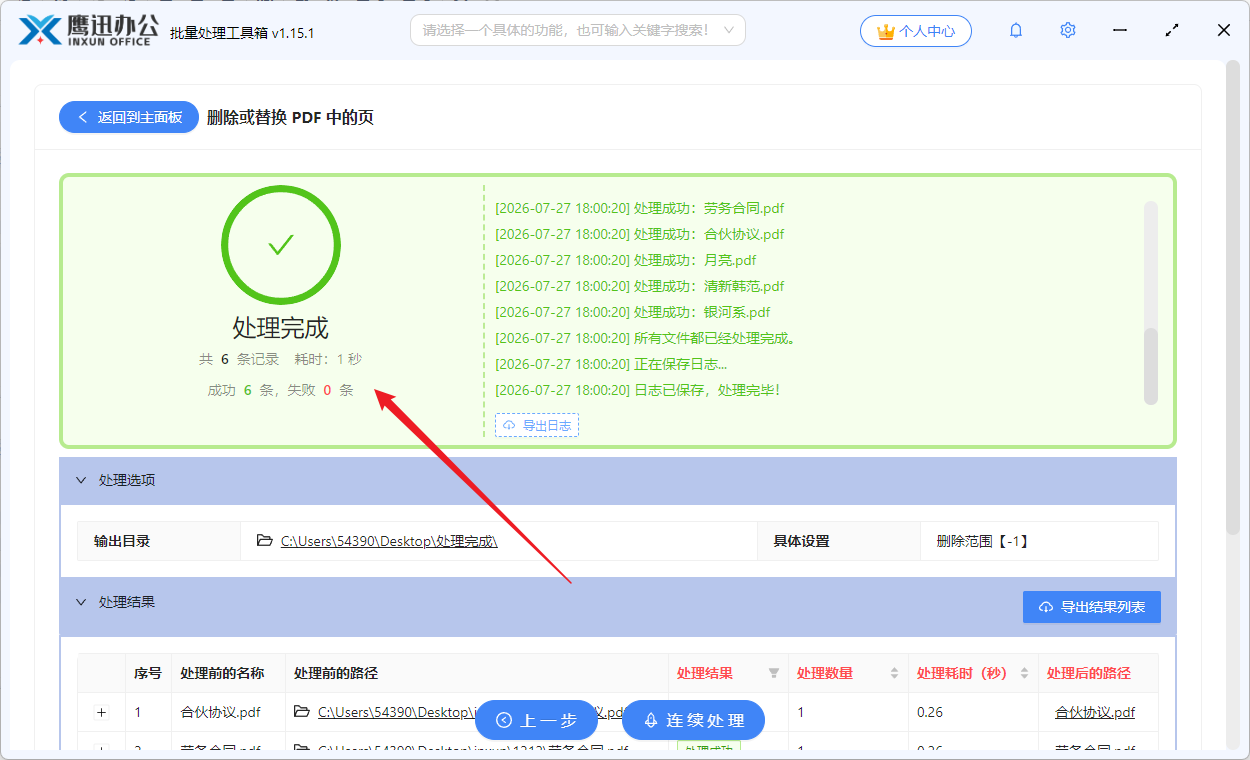The width and height of the screenshot is (1250, 760).
Task: Click log line 处理成功：银河系.pdf
Action: click(x=633, y=312)
